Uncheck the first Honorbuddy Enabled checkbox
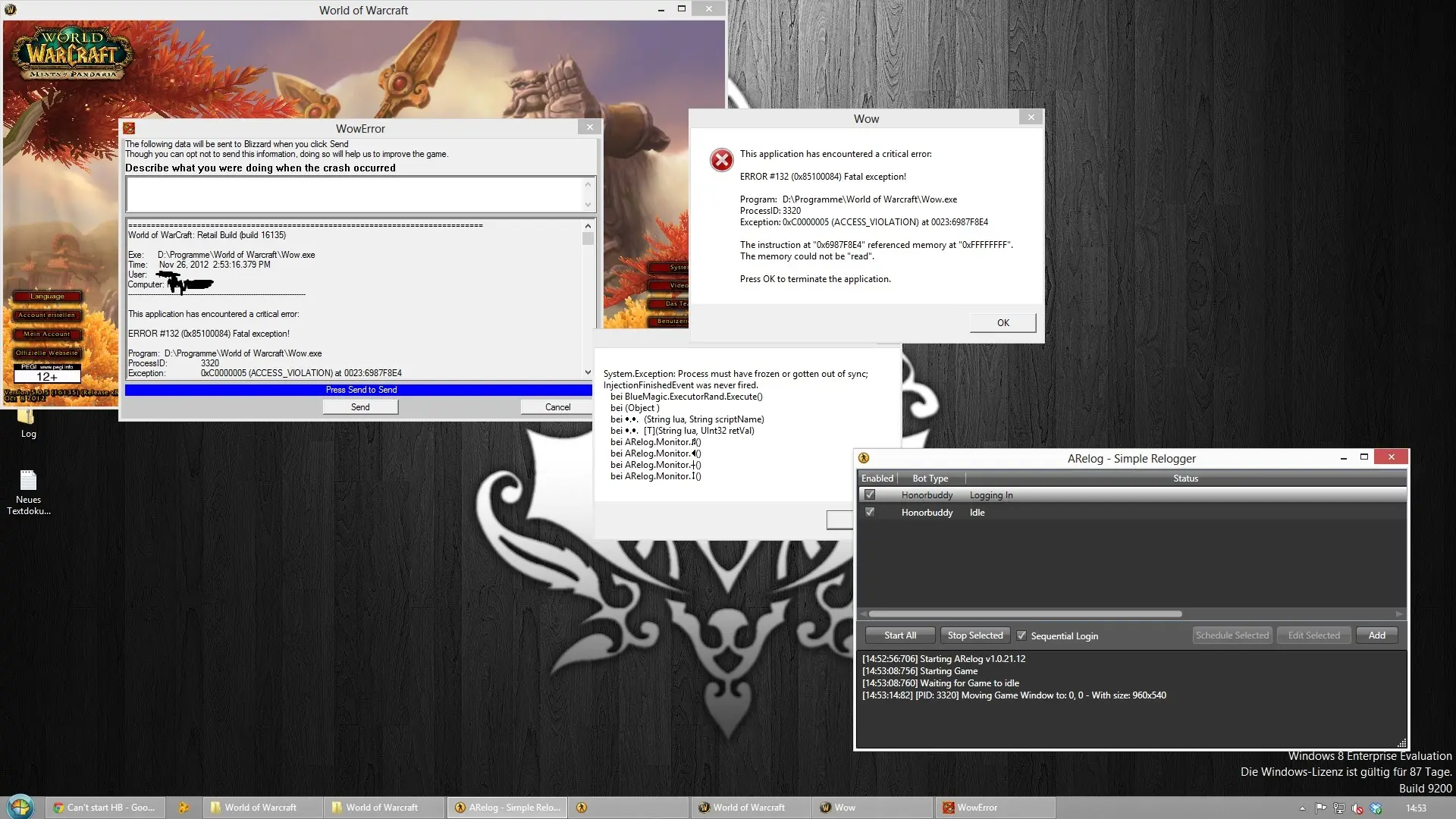The image size is (1456, 819). point(870,495)
